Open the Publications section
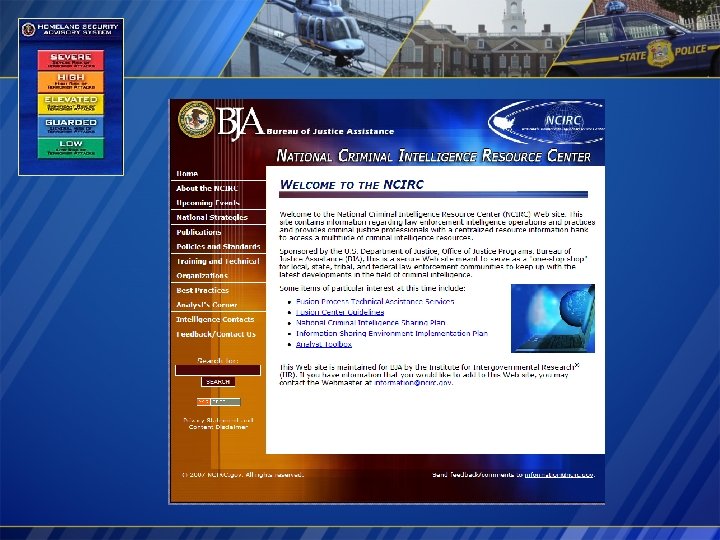This screenshot has width=720, height=540. [199, 232]
